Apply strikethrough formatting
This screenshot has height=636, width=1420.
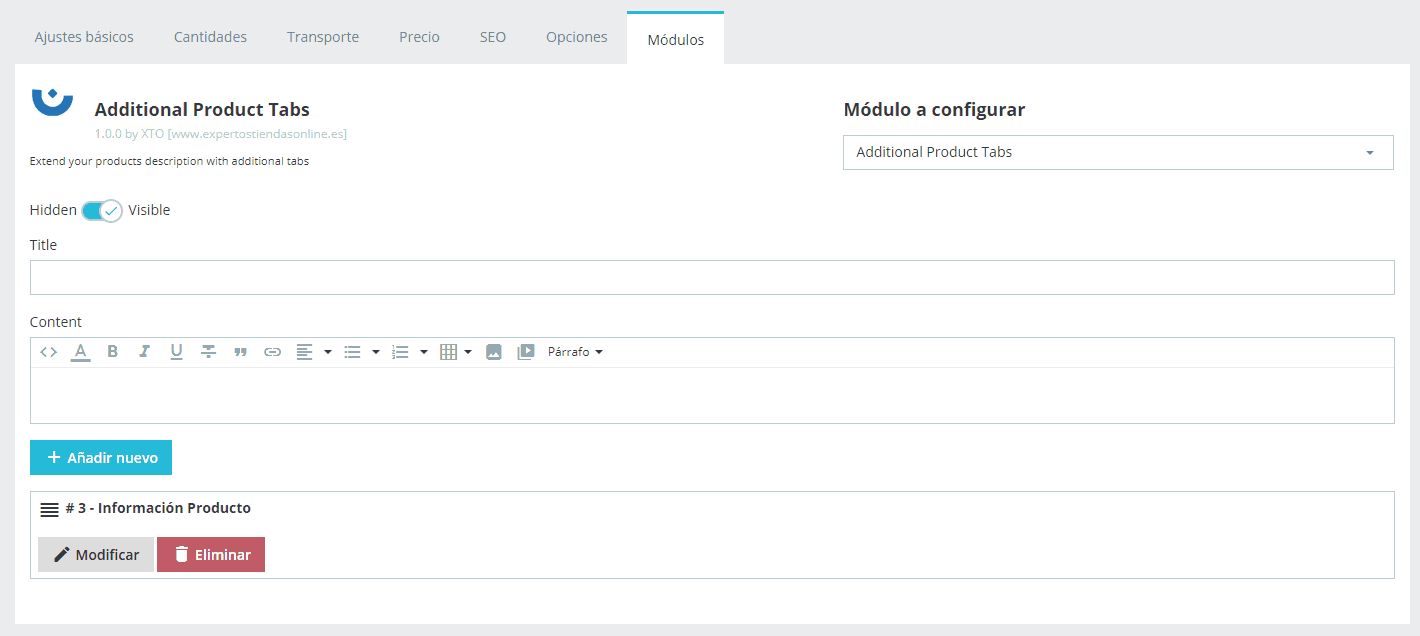point(208,352)
